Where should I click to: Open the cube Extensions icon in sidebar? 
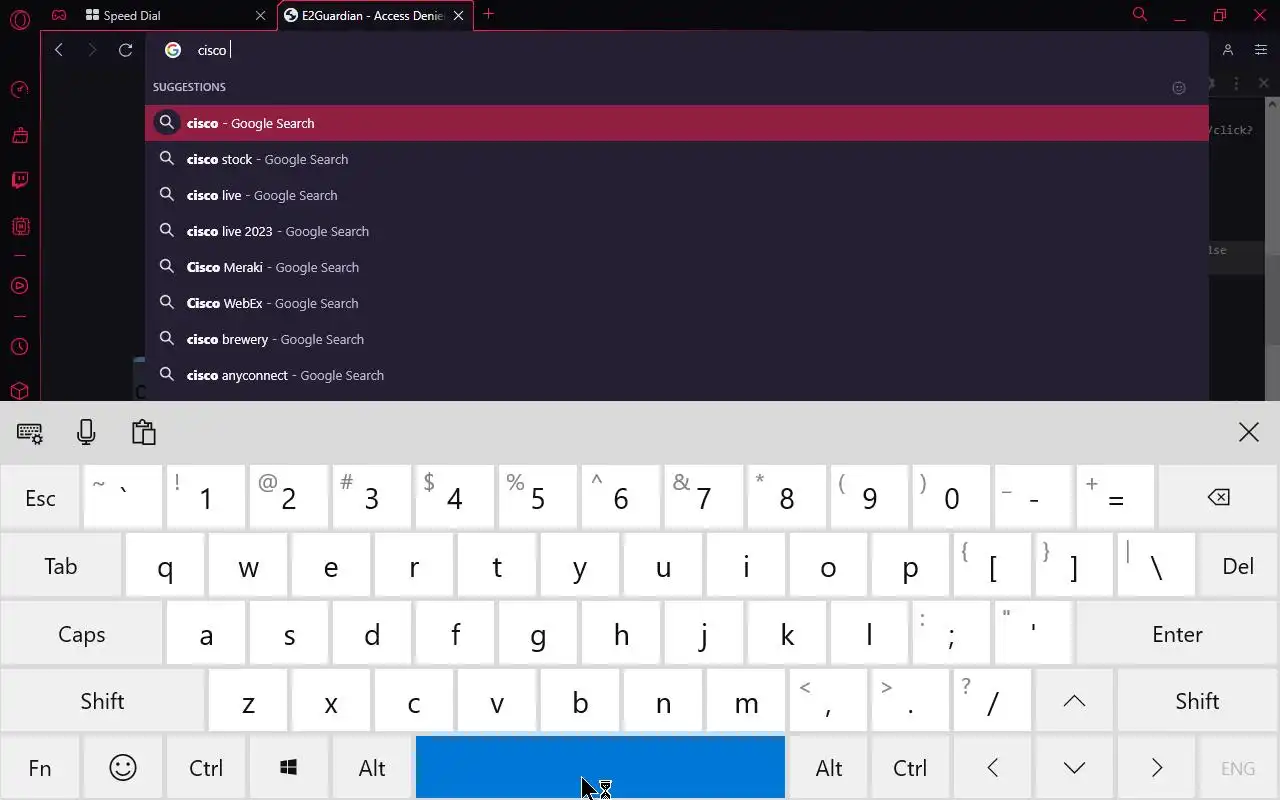(20, 391)
